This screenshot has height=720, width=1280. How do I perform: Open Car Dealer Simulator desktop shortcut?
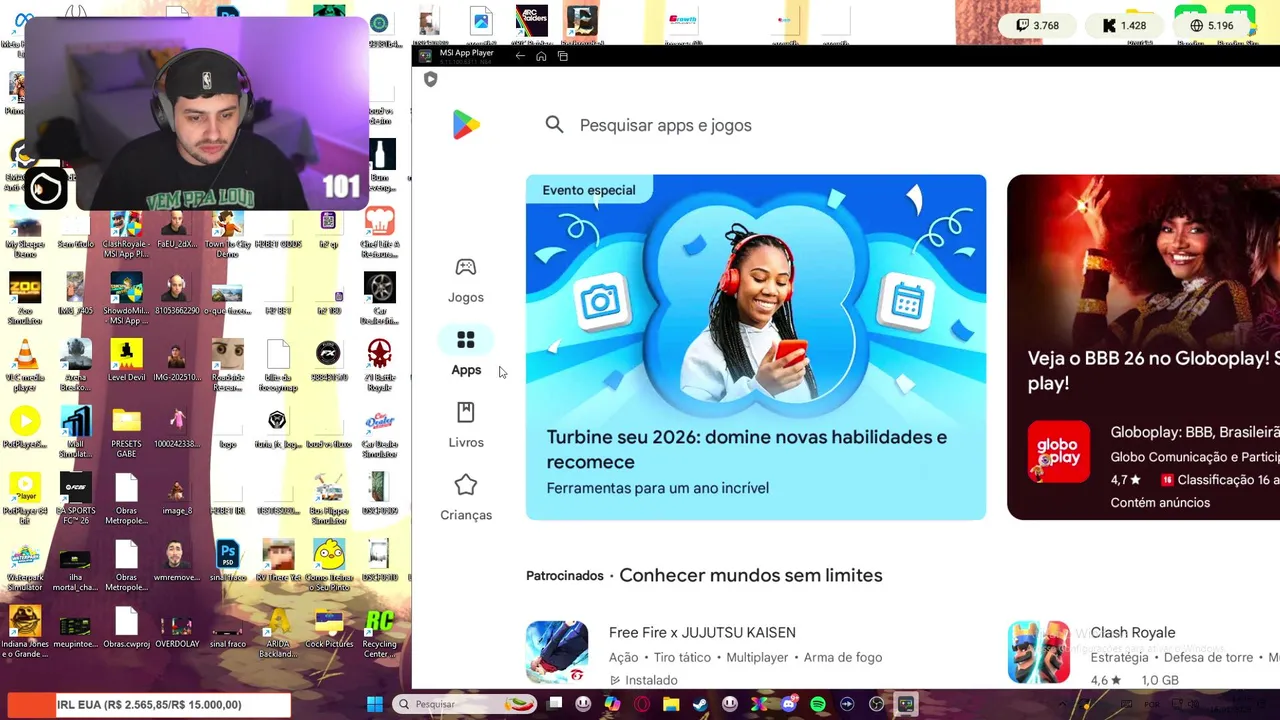coord(379,431)
